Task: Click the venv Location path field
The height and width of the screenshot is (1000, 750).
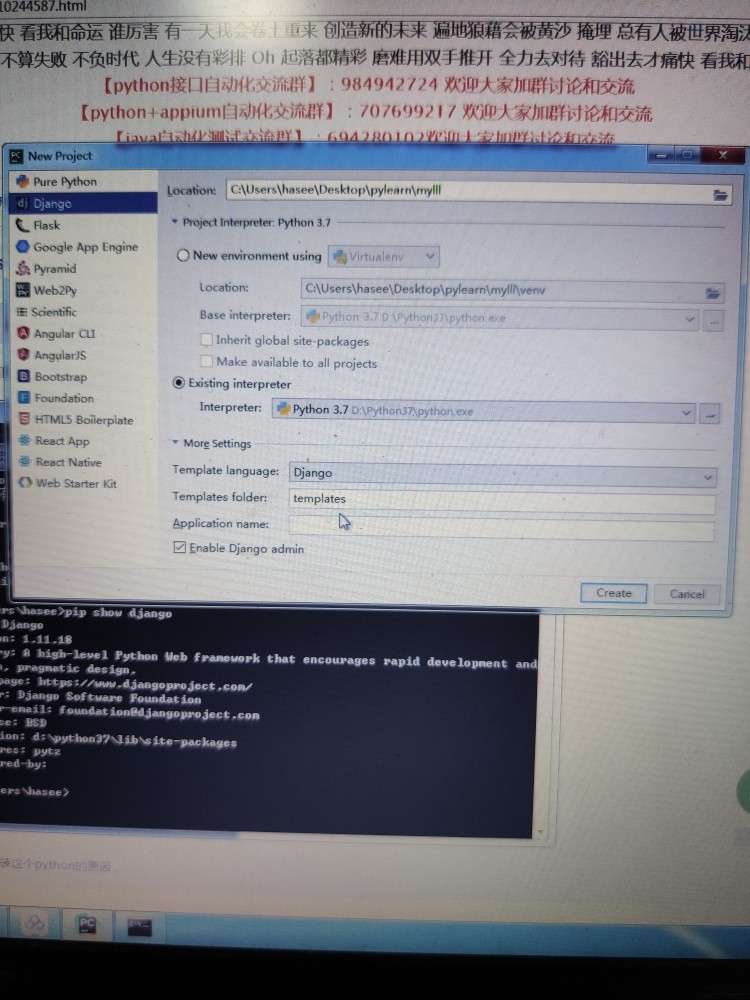Action: pos(503,291)
